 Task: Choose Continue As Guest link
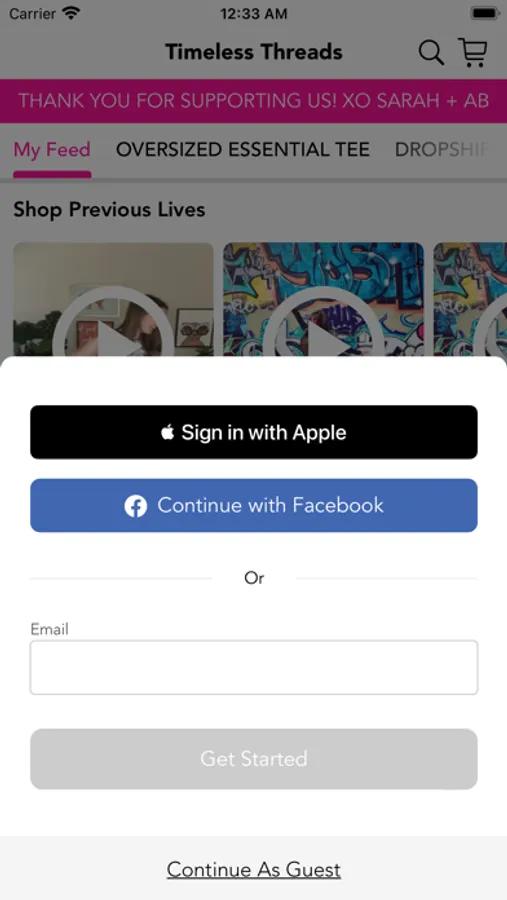click(254, 870)
